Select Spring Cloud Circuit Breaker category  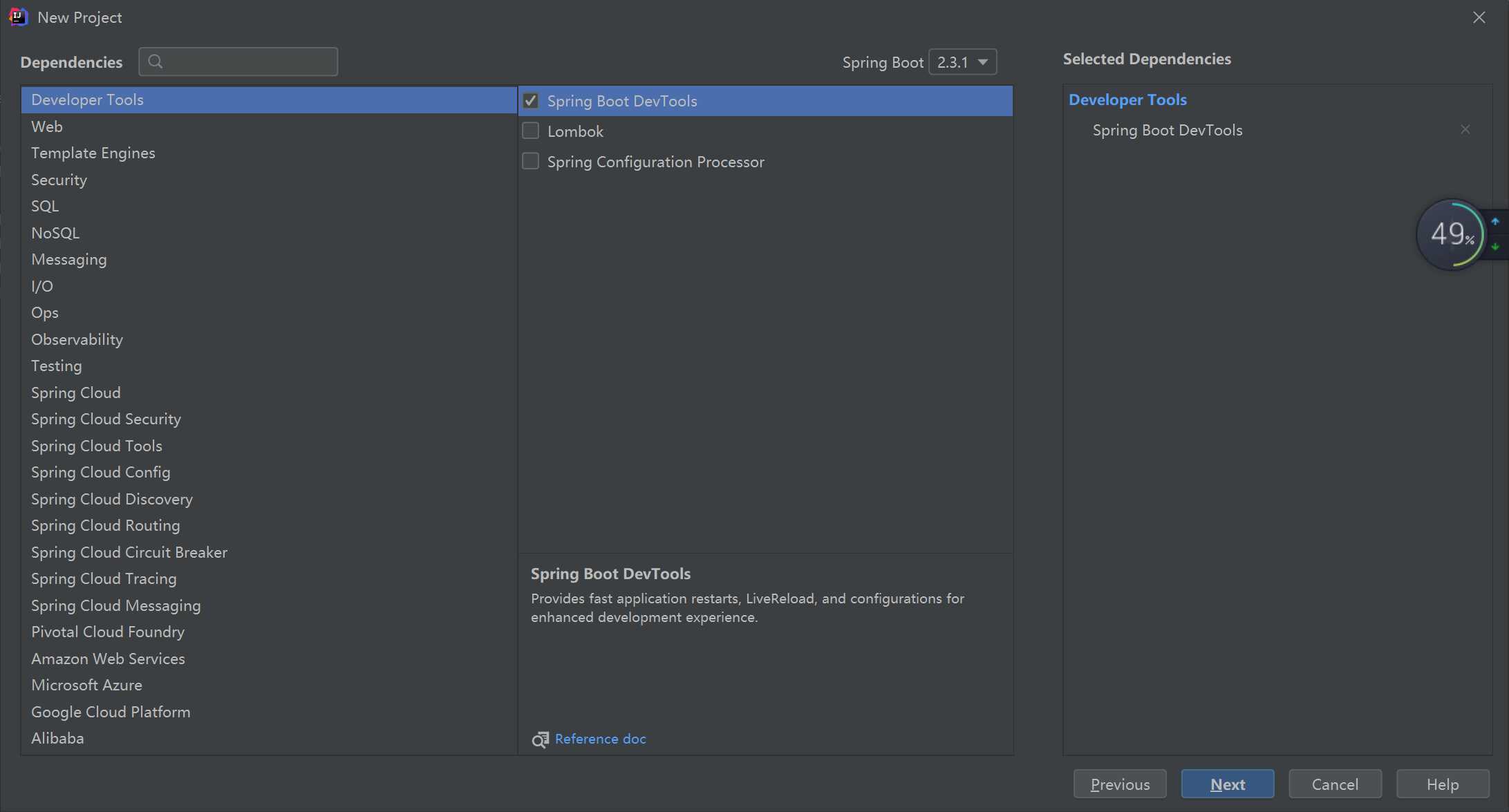click(269, 552)
